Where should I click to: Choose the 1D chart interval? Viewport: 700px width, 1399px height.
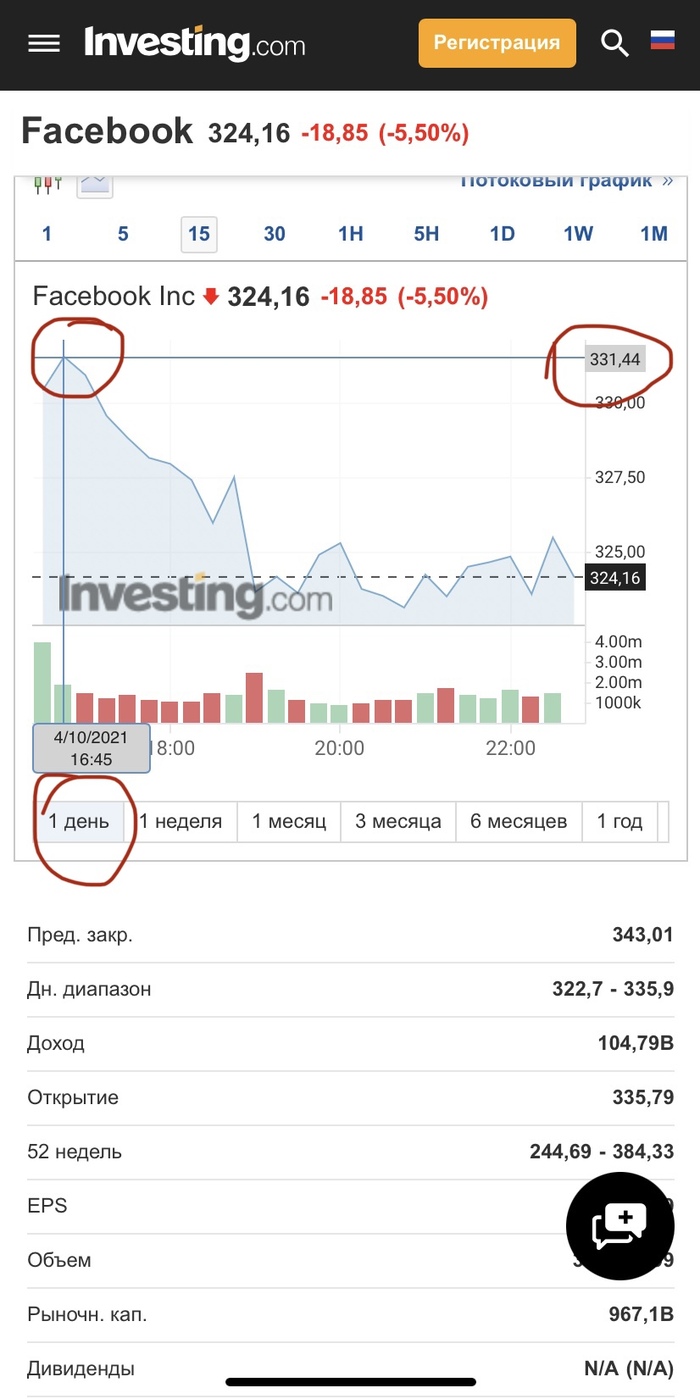pos(502,234)
